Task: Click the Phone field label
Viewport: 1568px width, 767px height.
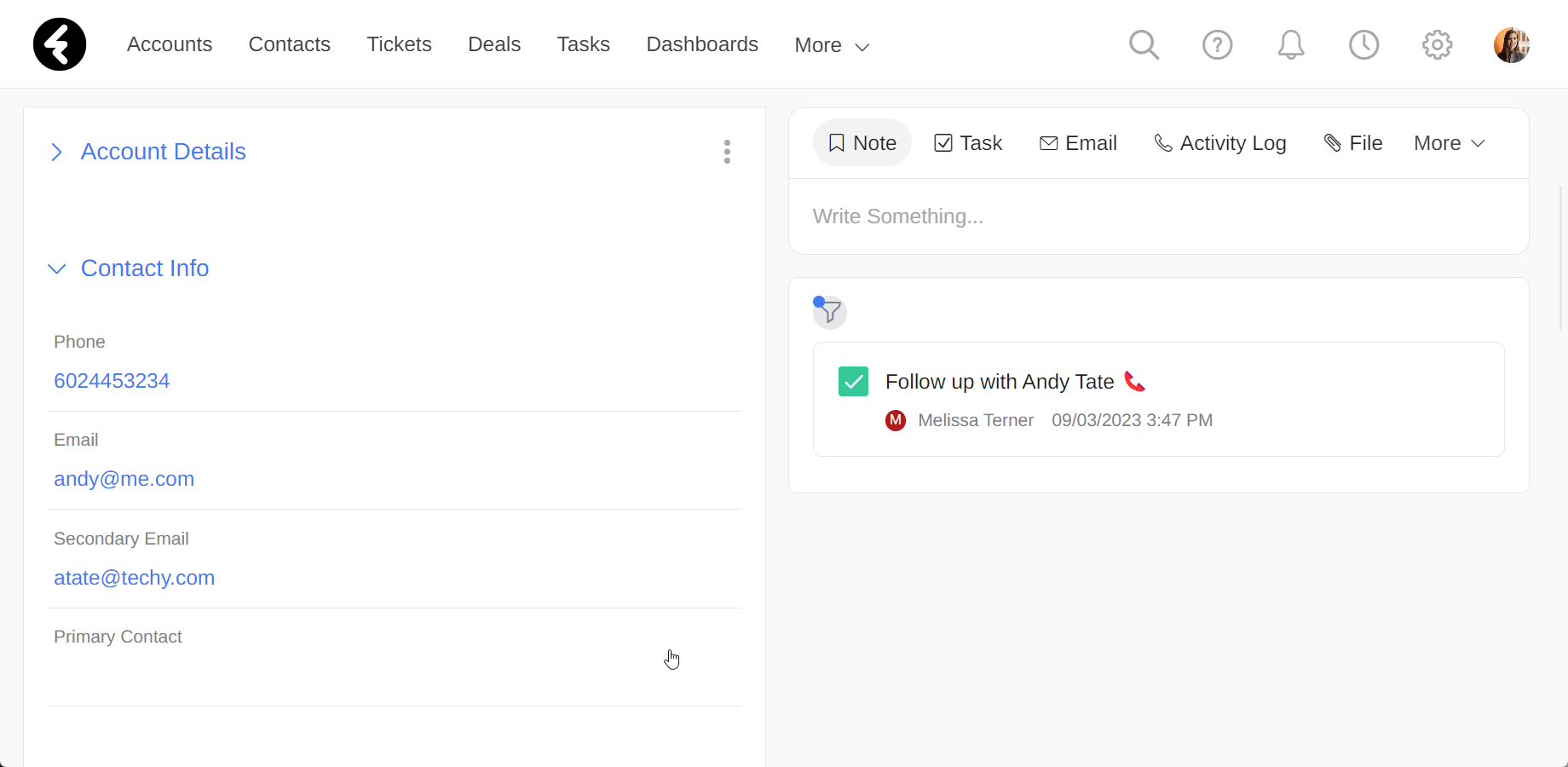Action: pos(79,342)
